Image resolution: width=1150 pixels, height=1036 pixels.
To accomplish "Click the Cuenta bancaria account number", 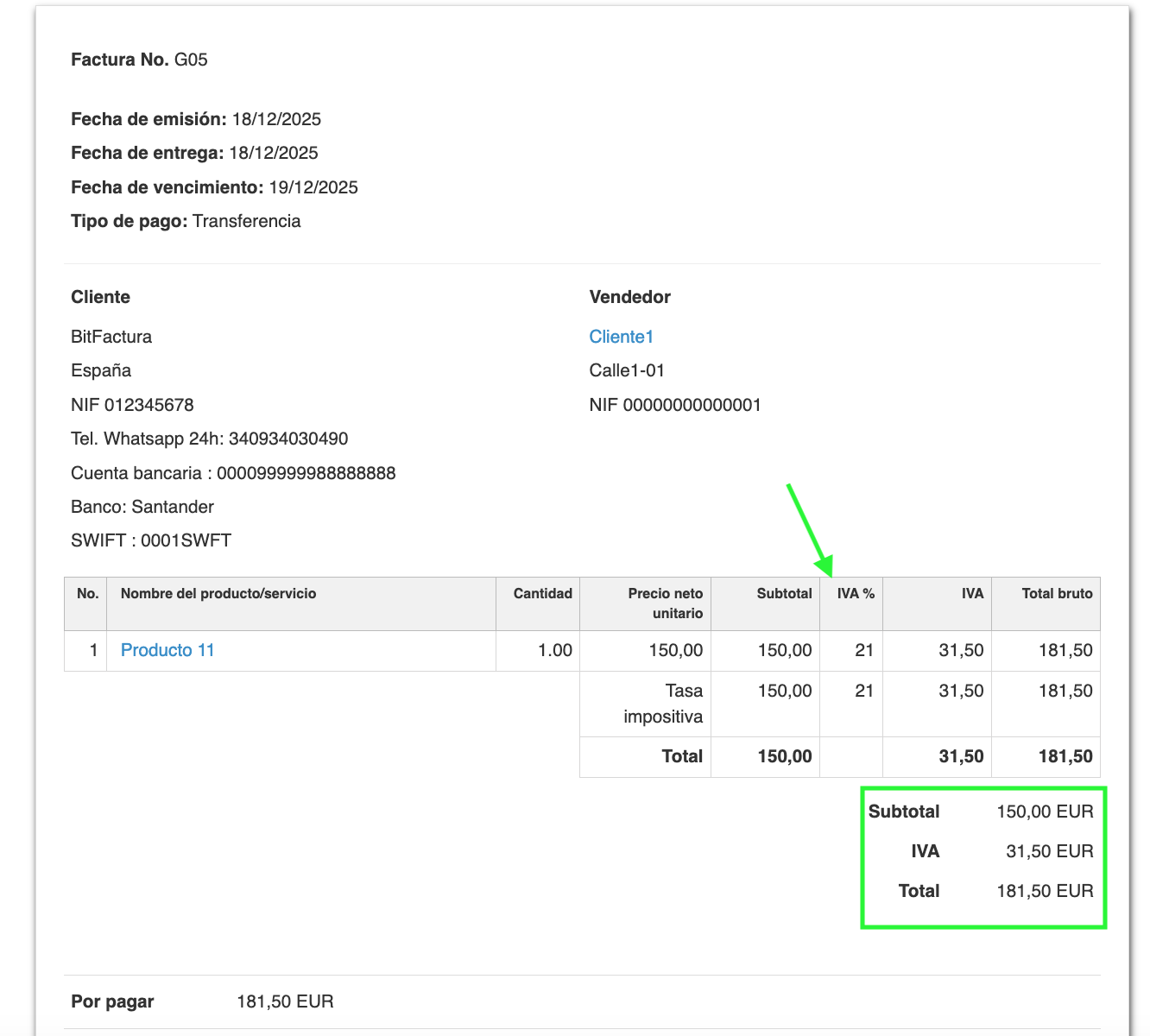I will 306,473.
